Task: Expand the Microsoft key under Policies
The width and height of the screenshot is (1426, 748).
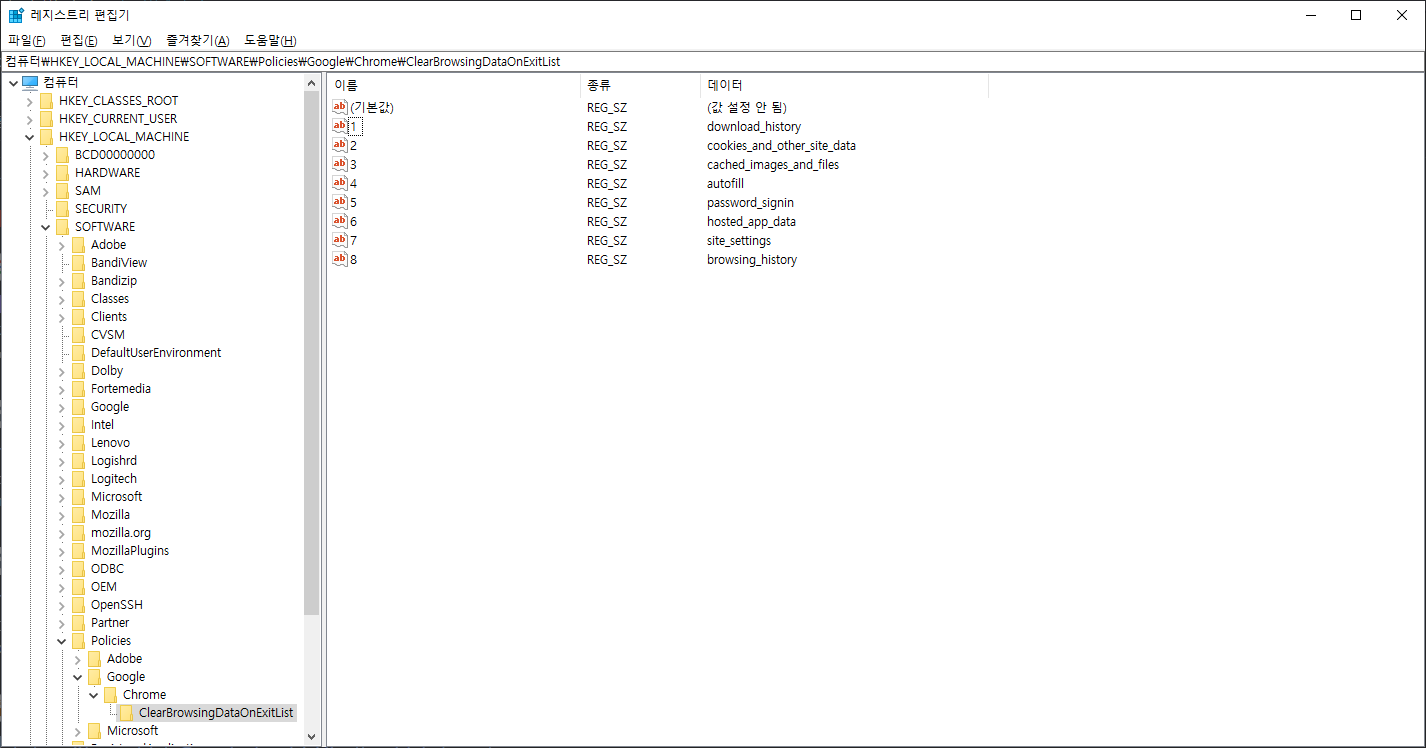Action: (x=77, y=730)
